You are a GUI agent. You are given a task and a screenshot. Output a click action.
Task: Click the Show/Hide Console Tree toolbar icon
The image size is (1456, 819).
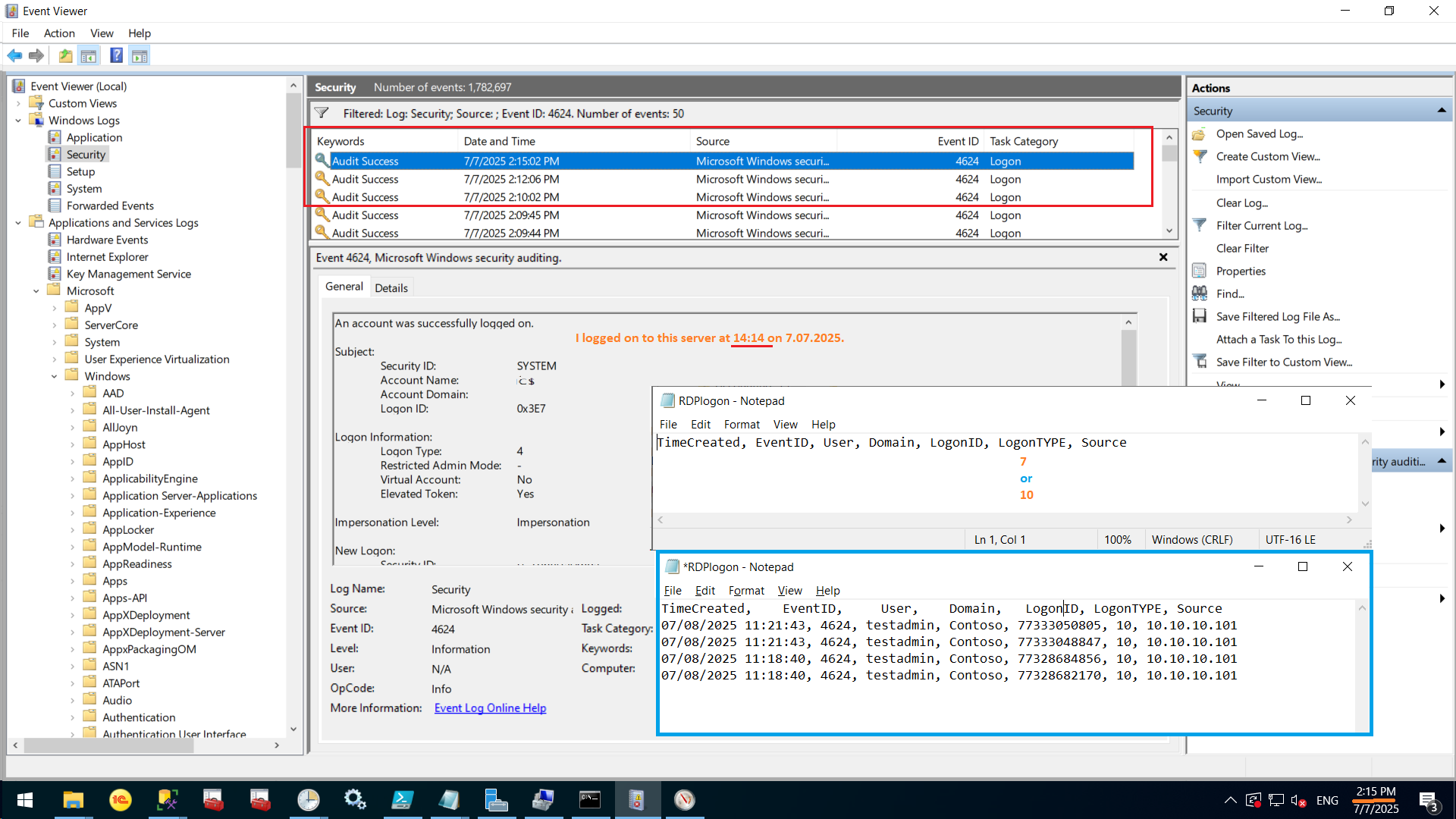tap(89, 55)
